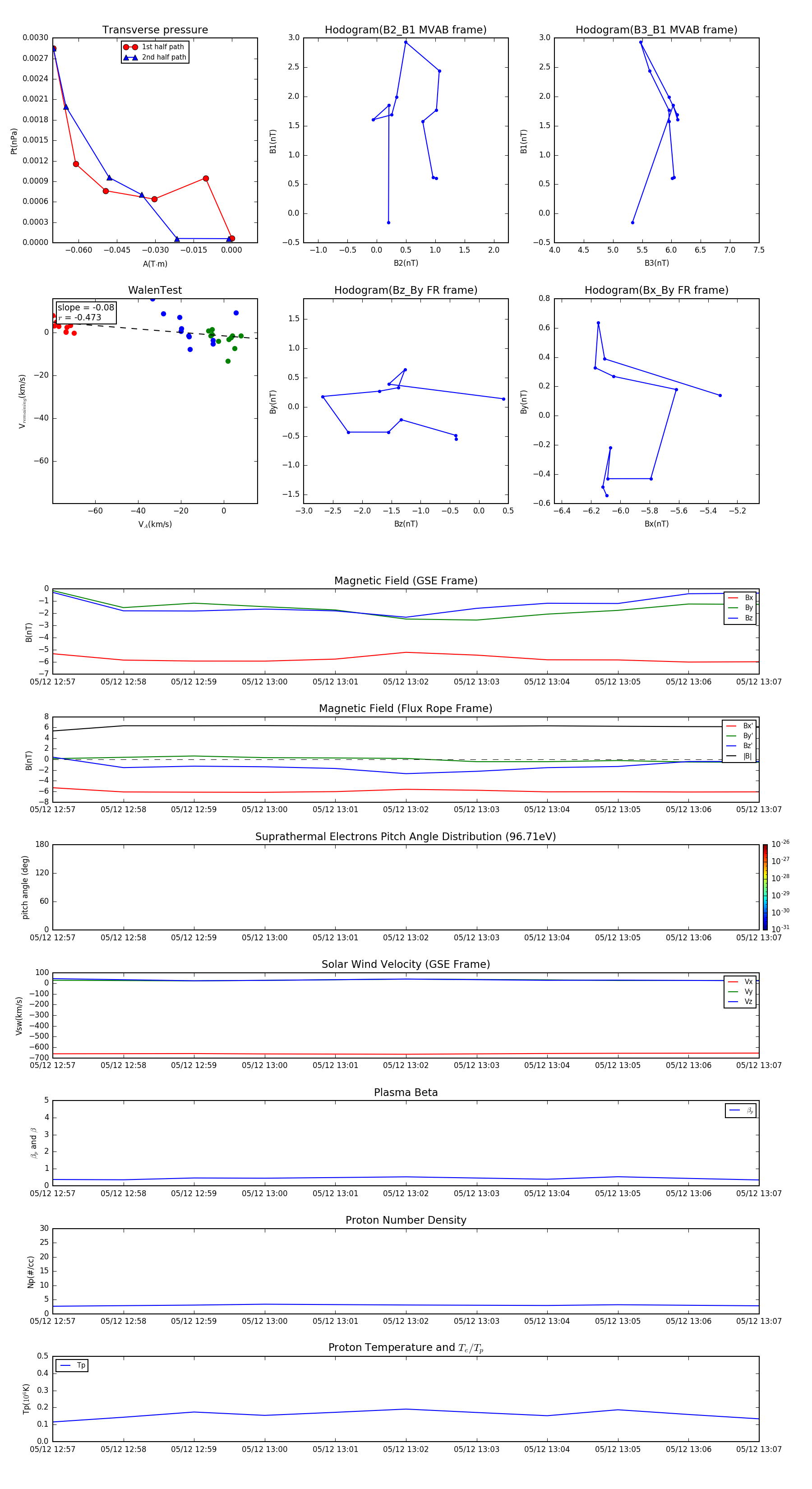Select the 'Vz' velocity legend entry
The height and width of the screenshot is (1489, 812).
pos(740,1002)
